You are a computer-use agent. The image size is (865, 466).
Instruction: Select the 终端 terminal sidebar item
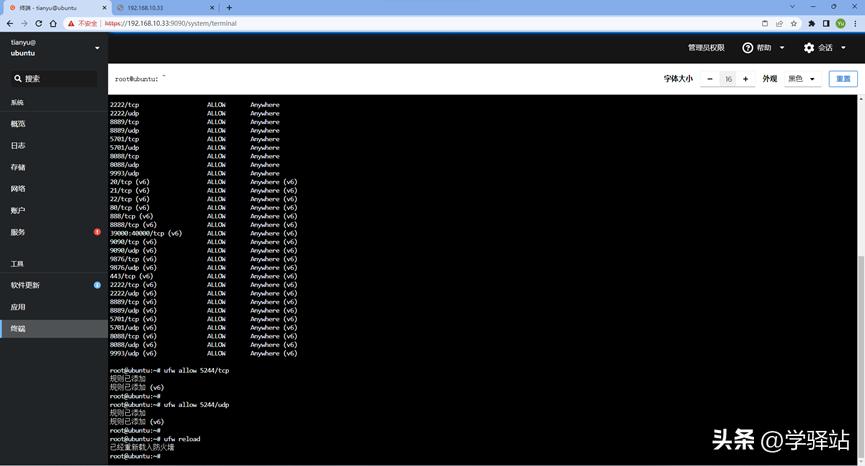point(54,329)
